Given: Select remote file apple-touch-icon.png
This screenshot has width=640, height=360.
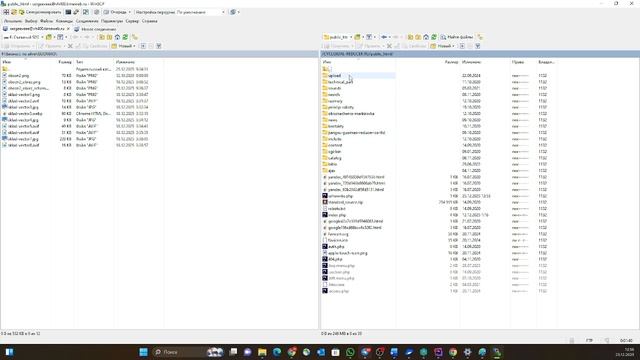Looking at the screenshot, I should pyautogui.click(x=347, y=253).
